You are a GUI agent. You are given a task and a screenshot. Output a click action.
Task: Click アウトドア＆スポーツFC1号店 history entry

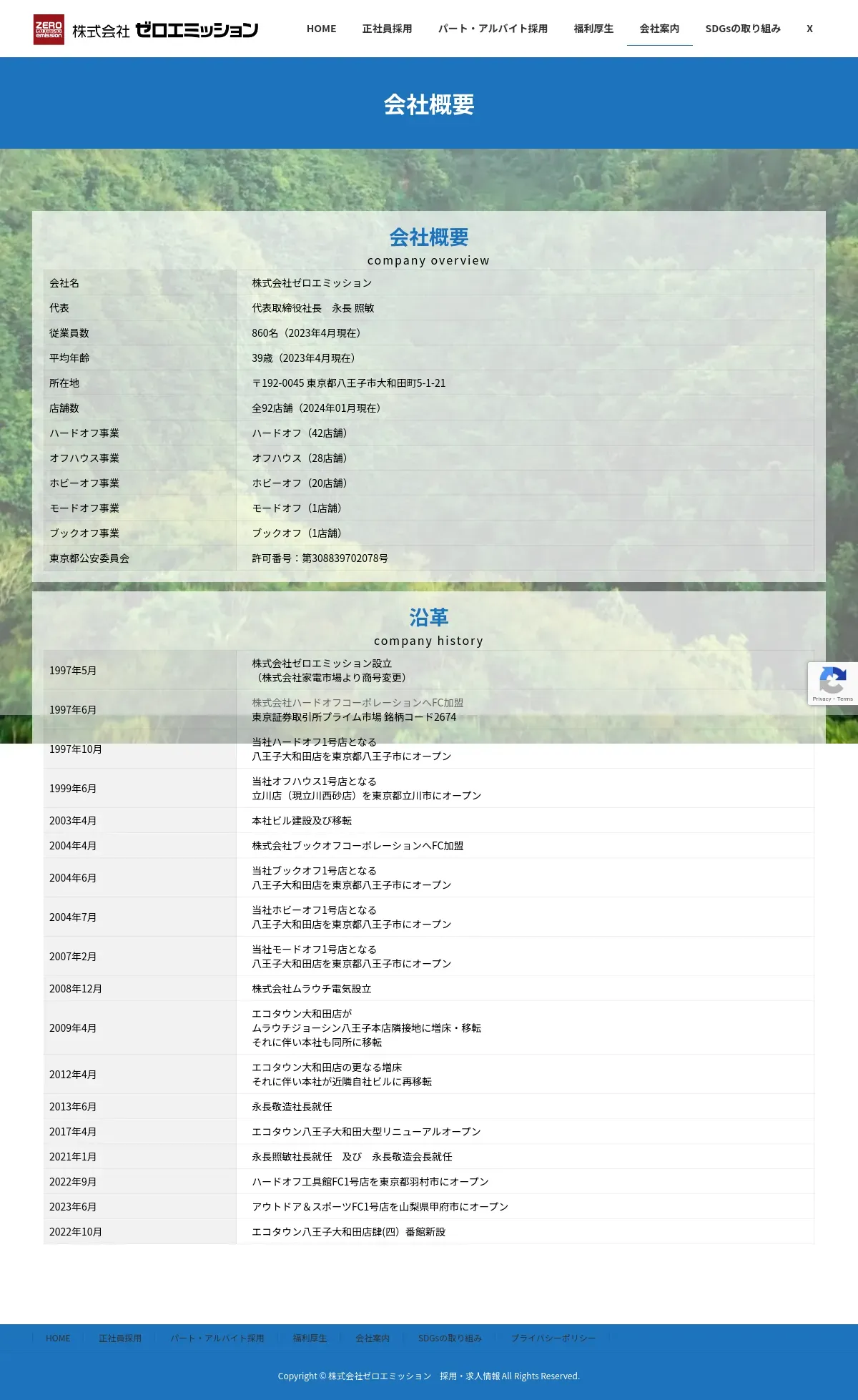coord(380,1207)
